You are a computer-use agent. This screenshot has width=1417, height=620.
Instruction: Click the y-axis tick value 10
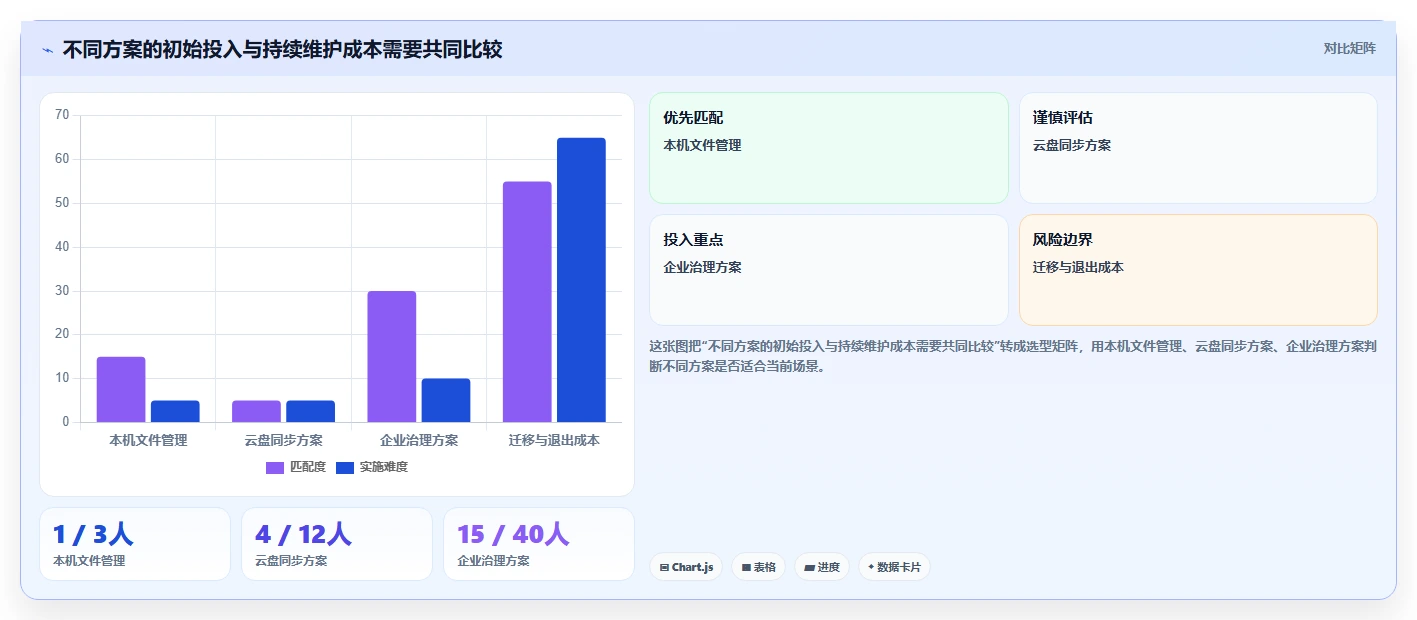62,379
